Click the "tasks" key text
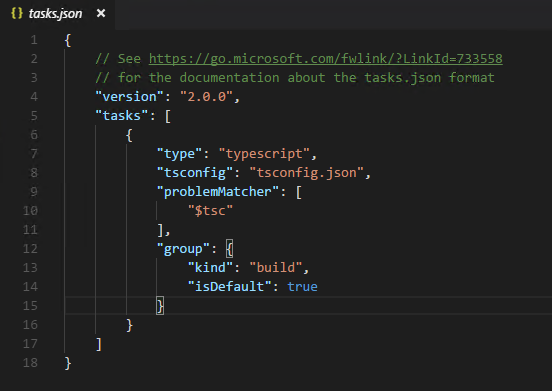Screen dimensions: 552x391 tap(122, 115)
